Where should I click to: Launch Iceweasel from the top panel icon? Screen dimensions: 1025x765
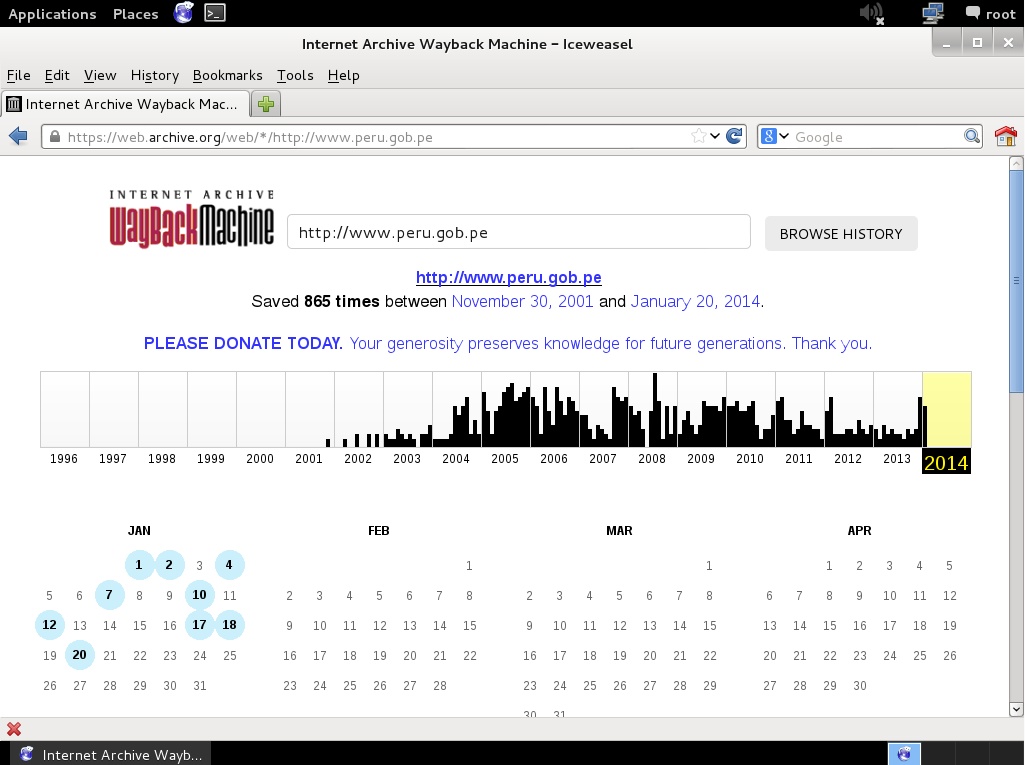point(183,13)
